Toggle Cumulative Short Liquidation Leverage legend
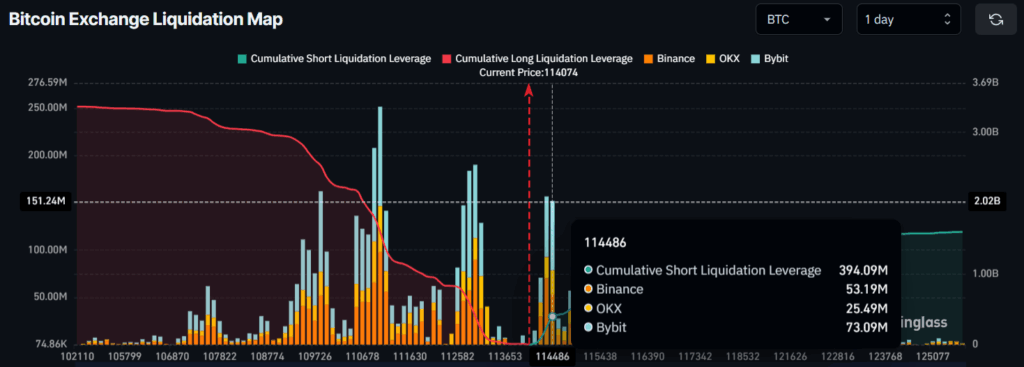 [x=334, y=59]
